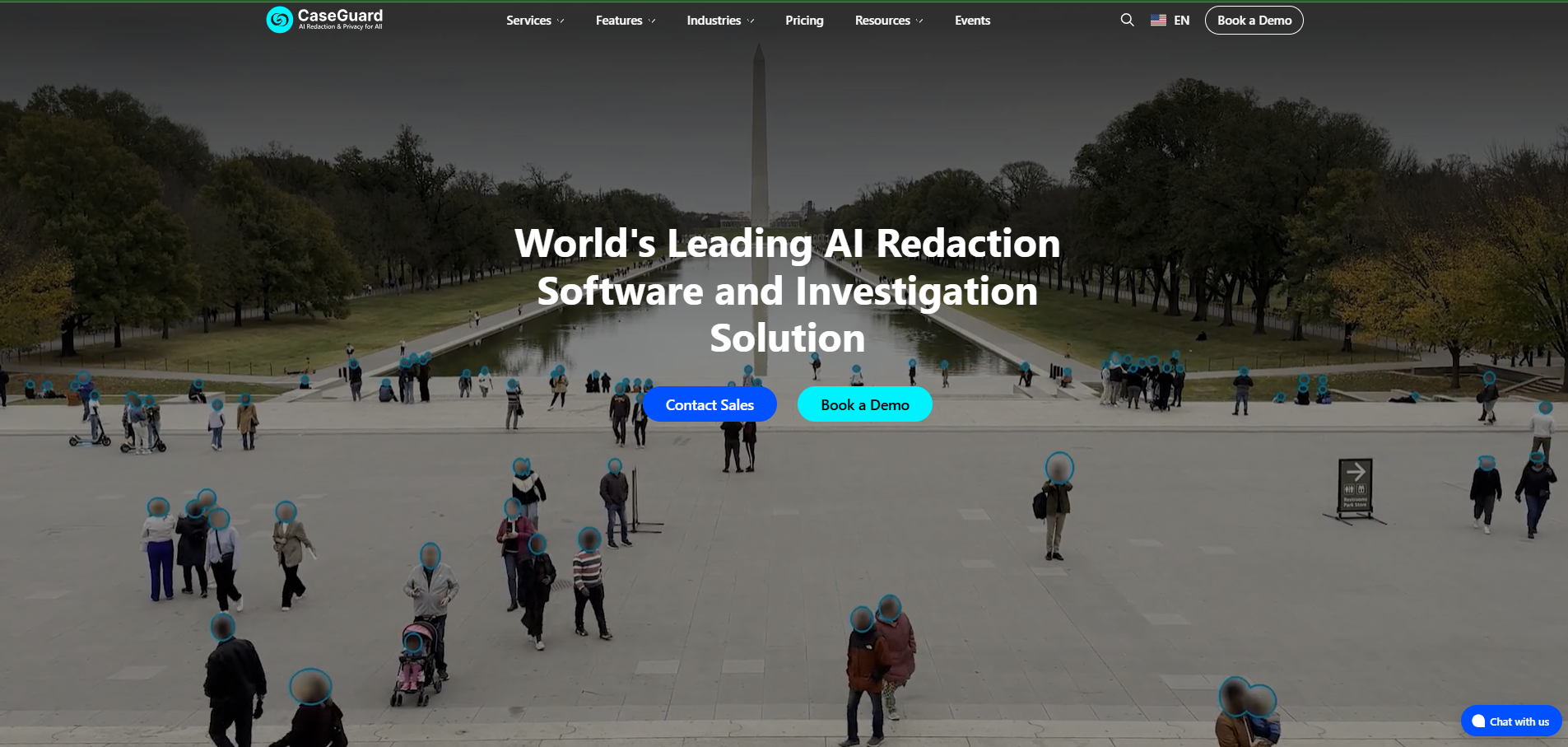The height and width of the screenshot is (747, 1568).
Task: Expand the Features dropdown menu
Action: coord(626,21)
